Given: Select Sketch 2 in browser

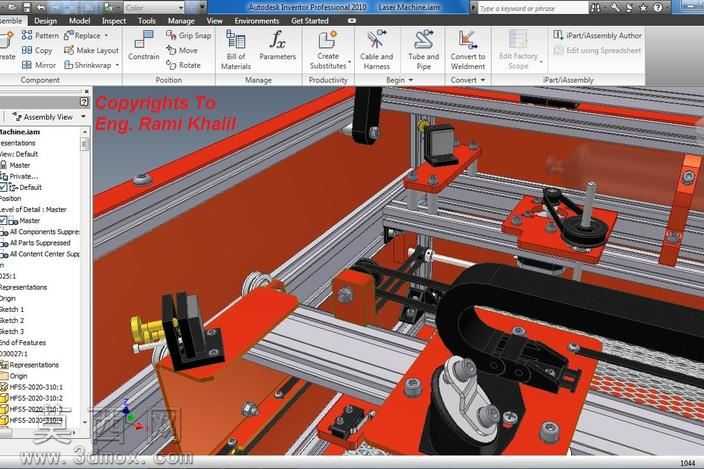Looking at the screenshot, I should pos(12,320).
